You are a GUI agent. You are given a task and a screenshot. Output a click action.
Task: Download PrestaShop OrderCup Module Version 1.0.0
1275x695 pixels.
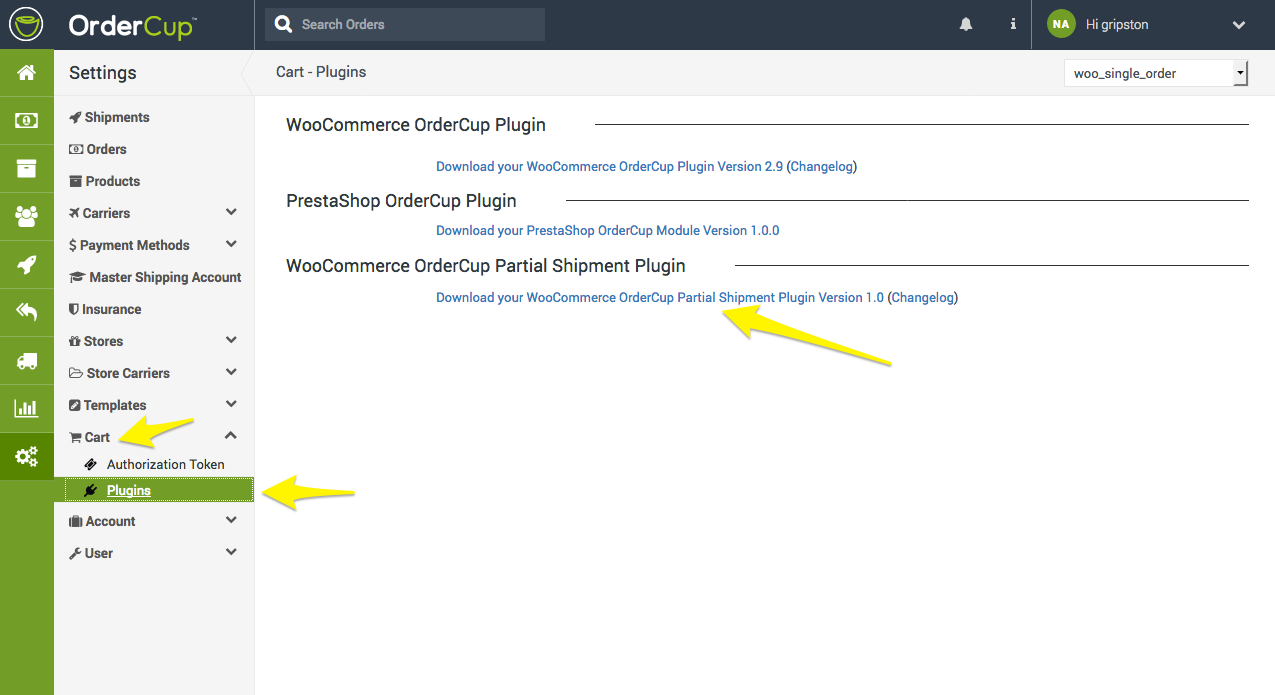click(x=607, y=230)
